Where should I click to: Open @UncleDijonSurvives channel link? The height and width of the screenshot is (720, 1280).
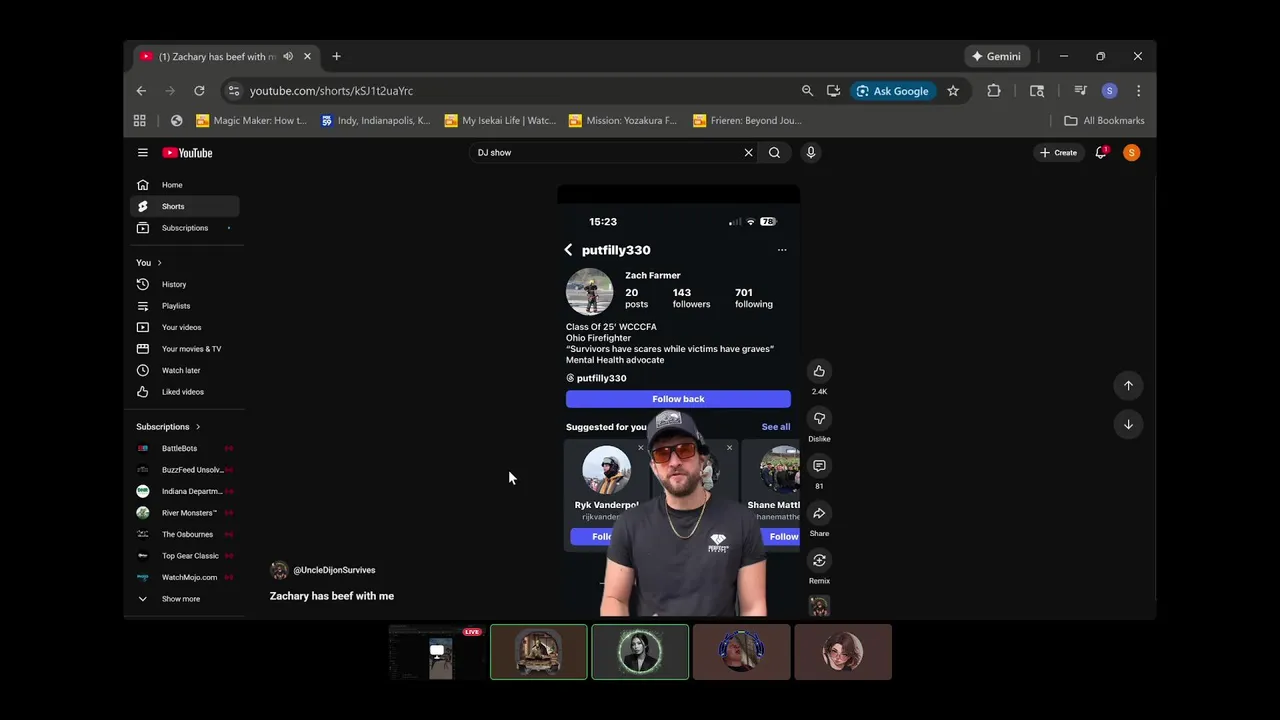(x=334, y=570)
